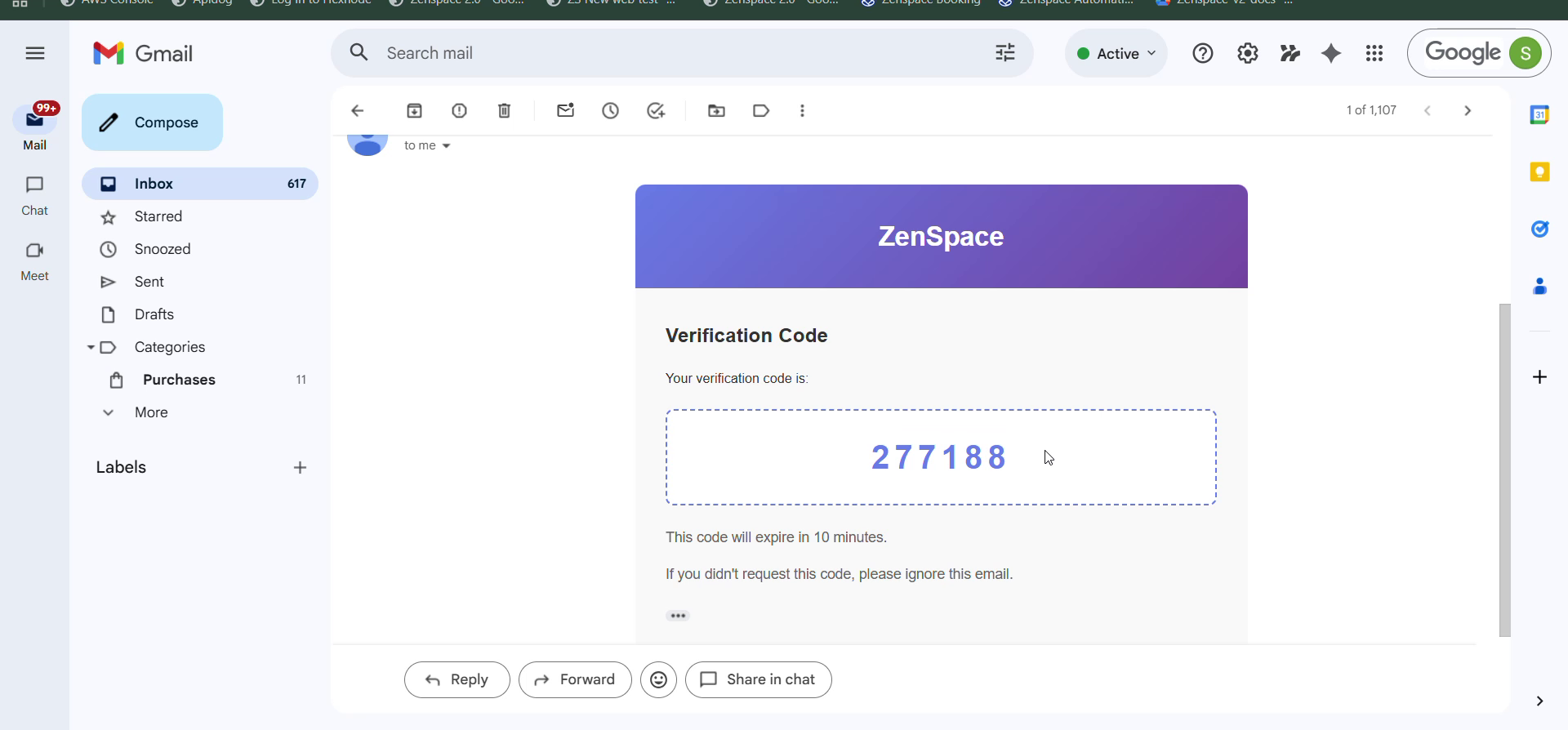Compose a new email
The width and height of the screenshot is (1568, 730).
(152, 122)
